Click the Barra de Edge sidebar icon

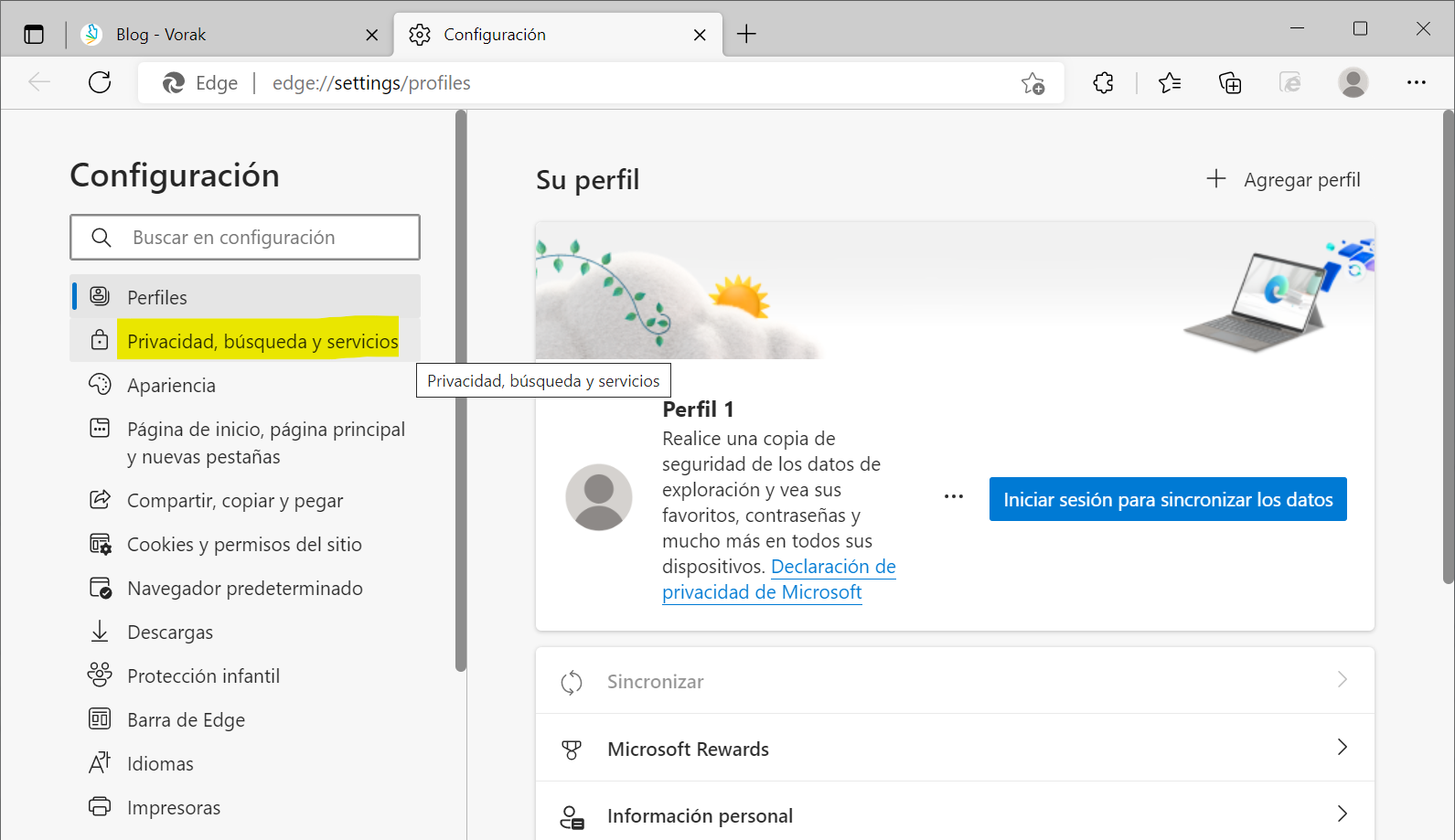[100, 718]
